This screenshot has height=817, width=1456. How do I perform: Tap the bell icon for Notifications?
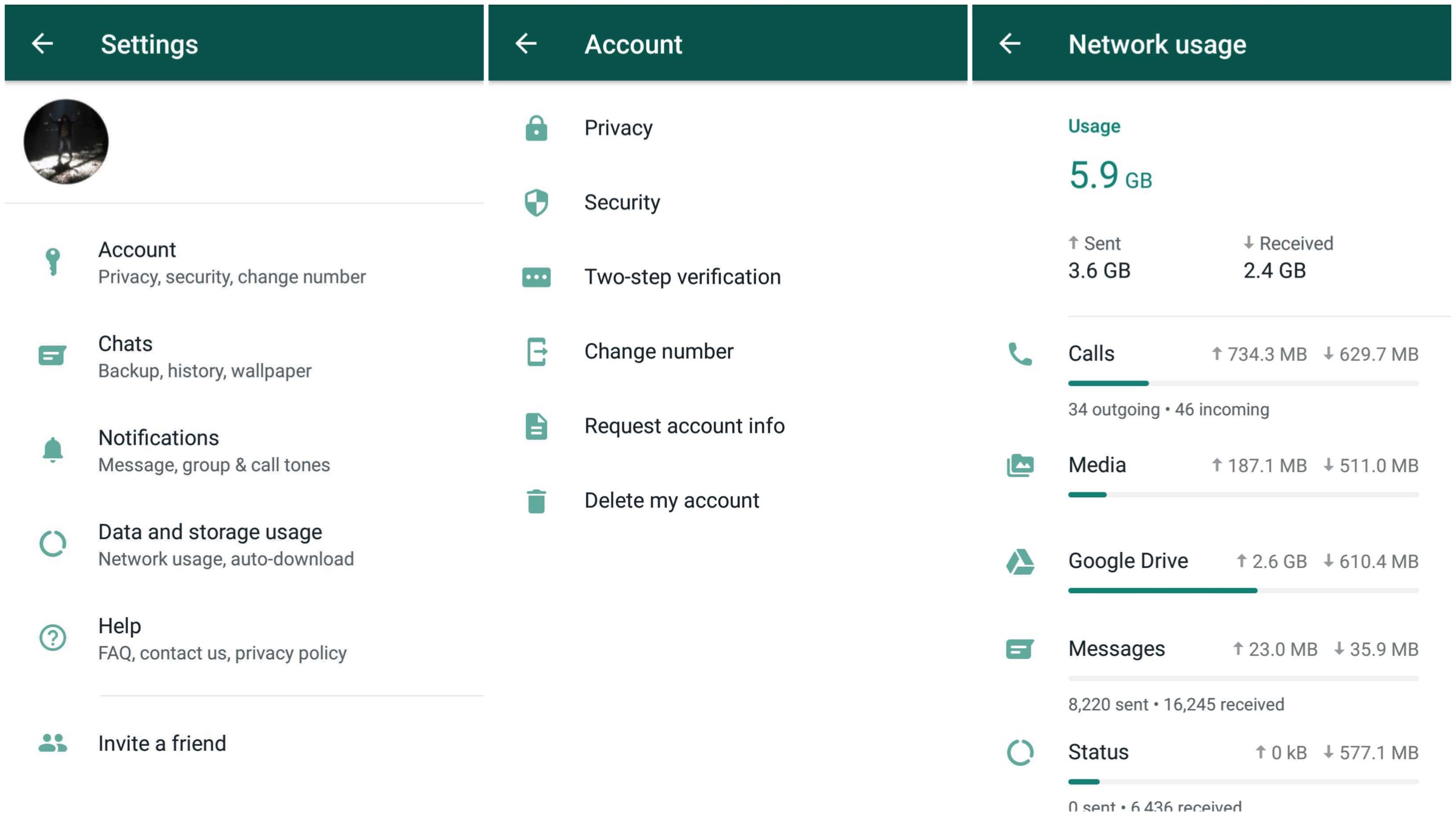point(53,450)
